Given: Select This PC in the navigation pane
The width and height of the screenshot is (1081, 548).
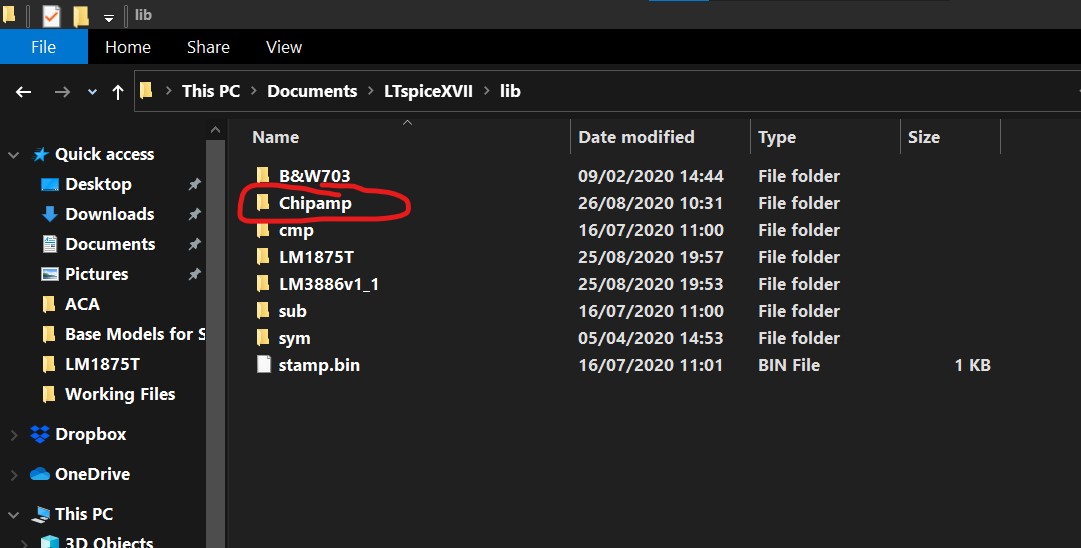Looking at the screenshot, I should coord(83,514).
